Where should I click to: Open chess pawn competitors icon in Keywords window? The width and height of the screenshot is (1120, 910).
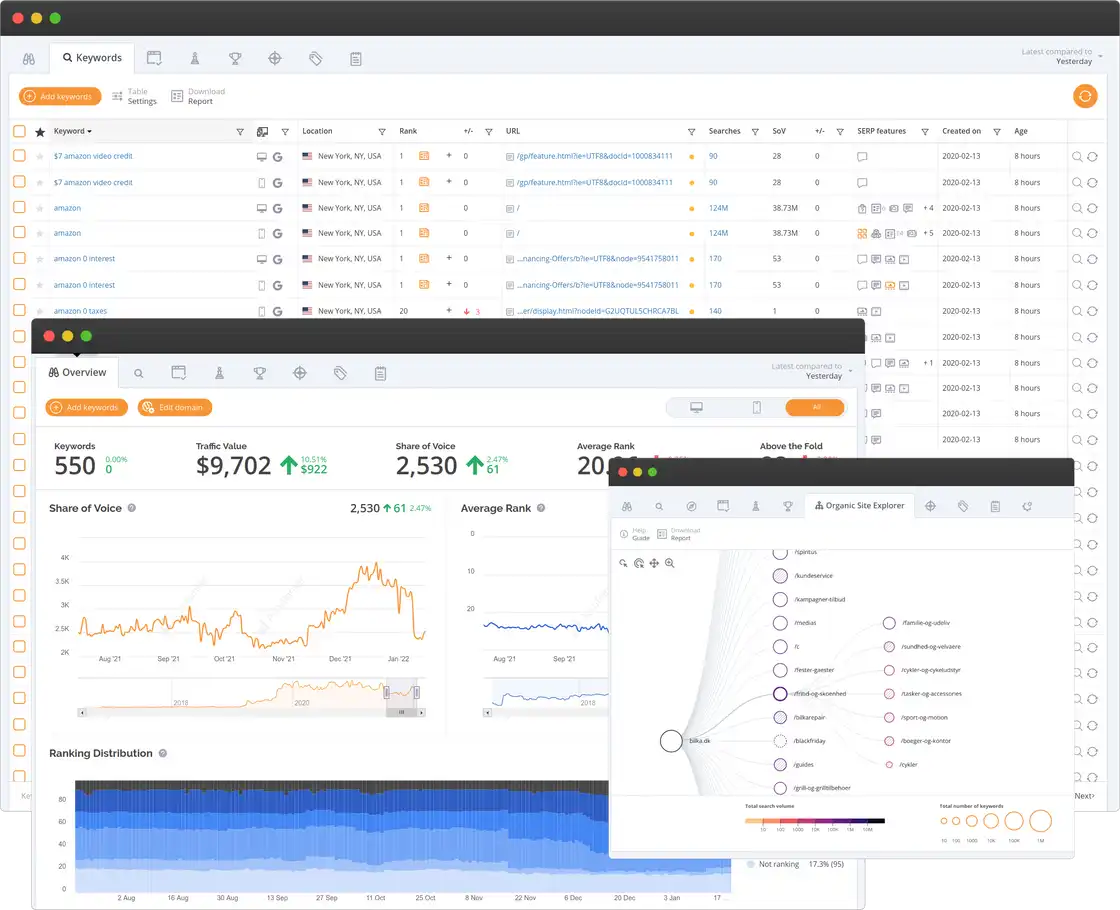pyautogui.click(x=195, y=59)
